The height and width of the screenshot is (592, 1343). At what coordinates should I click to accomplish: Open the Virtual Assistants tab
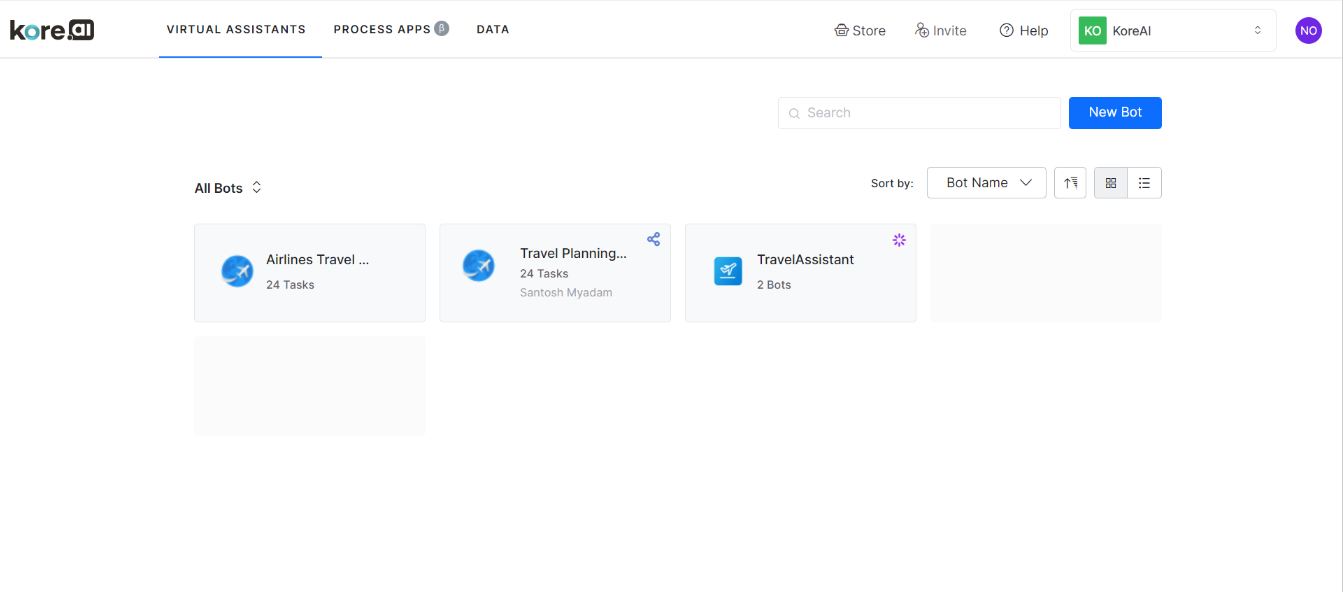coord(236,30)
